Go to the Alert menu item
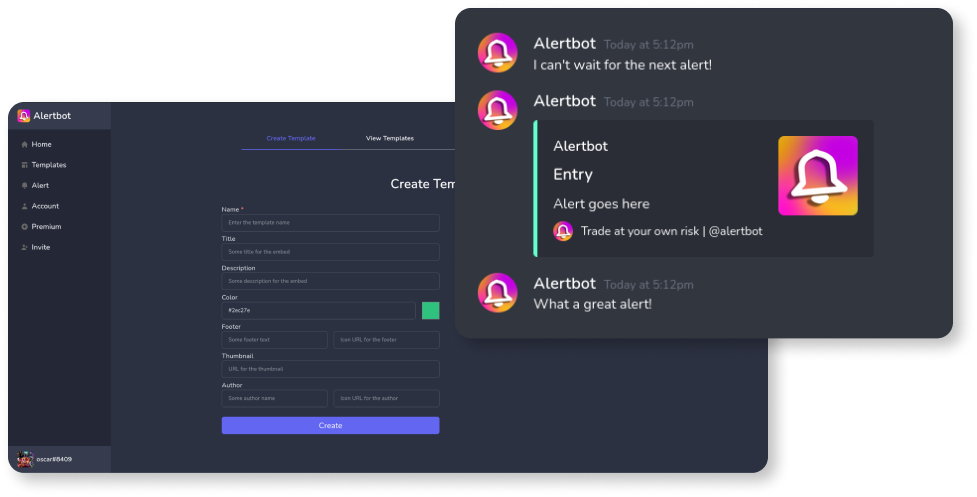This screenshot has height=497, width=977. pyautogui.click(x=40, y=186)
